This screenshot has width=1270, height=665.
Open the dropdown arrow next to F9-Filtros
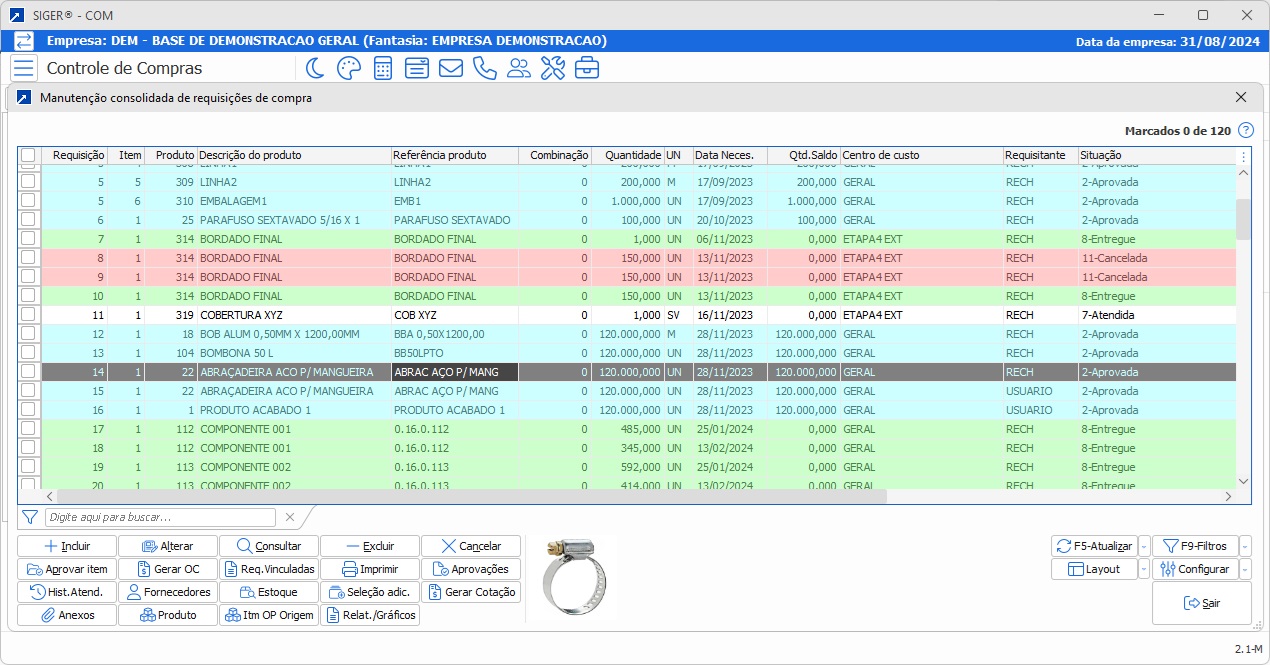1245,546
